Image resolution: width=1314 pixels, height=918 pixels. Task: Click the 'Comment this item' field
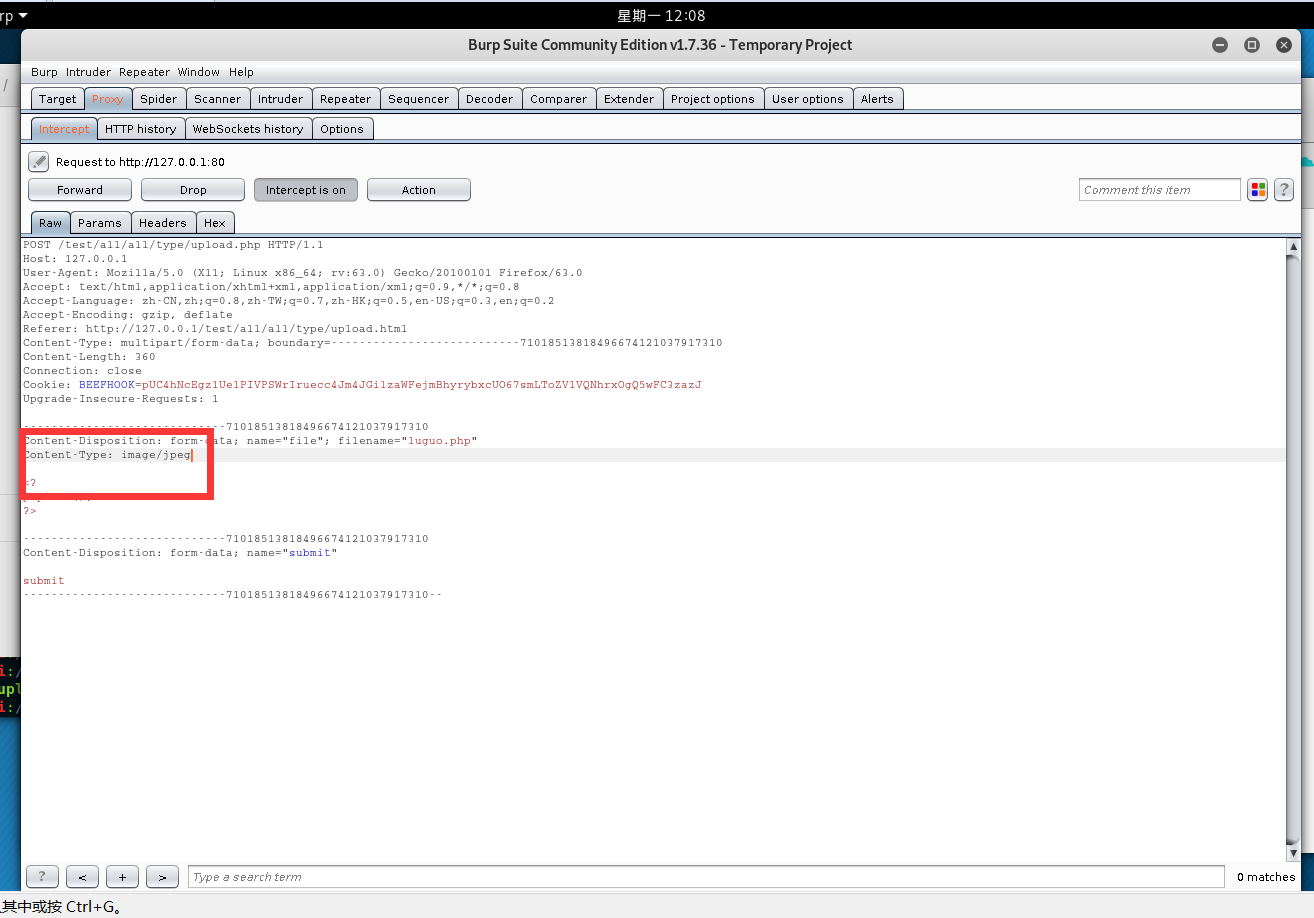pos(1160,190)
